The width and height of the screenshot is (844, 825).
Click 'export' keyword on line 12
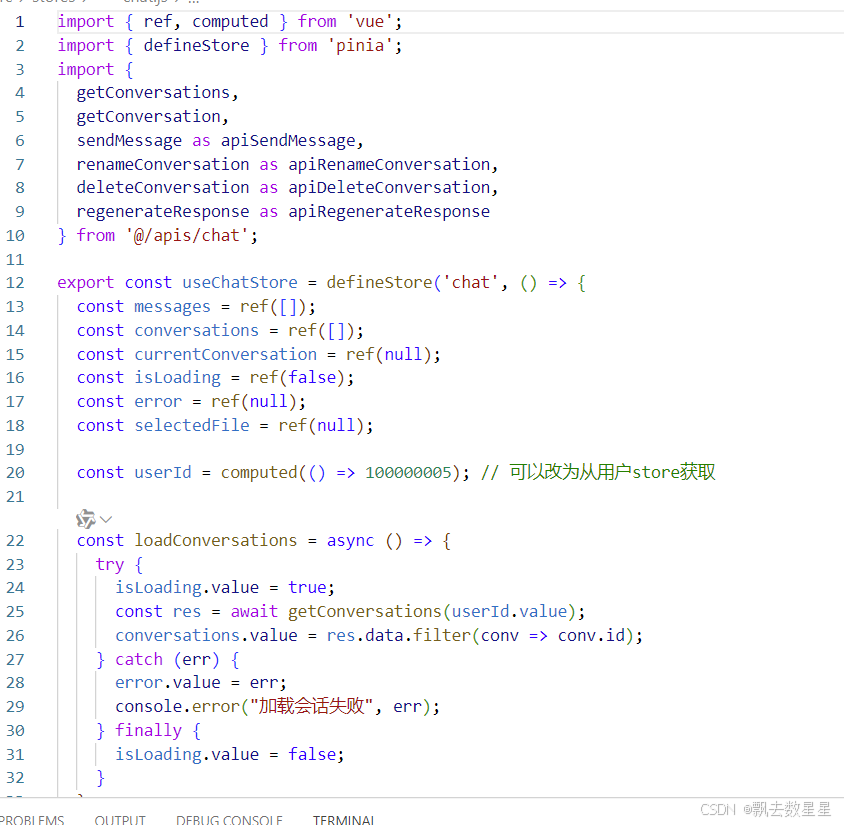tap(86, 283)
